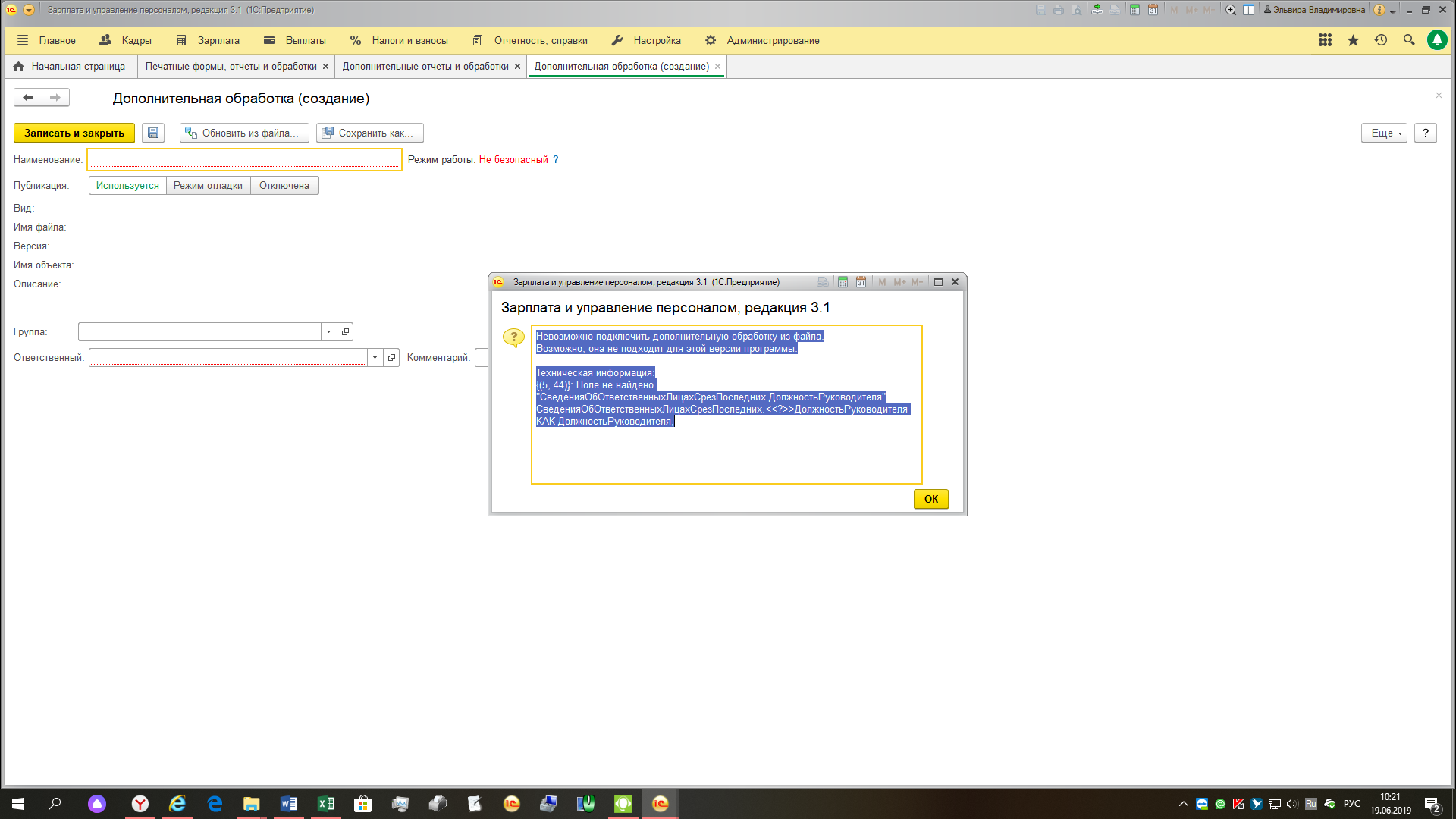The height and width of the screenshot is (819, 1456).
Task: Click OK in the error dialog
Action: click(x=931, y=499)
